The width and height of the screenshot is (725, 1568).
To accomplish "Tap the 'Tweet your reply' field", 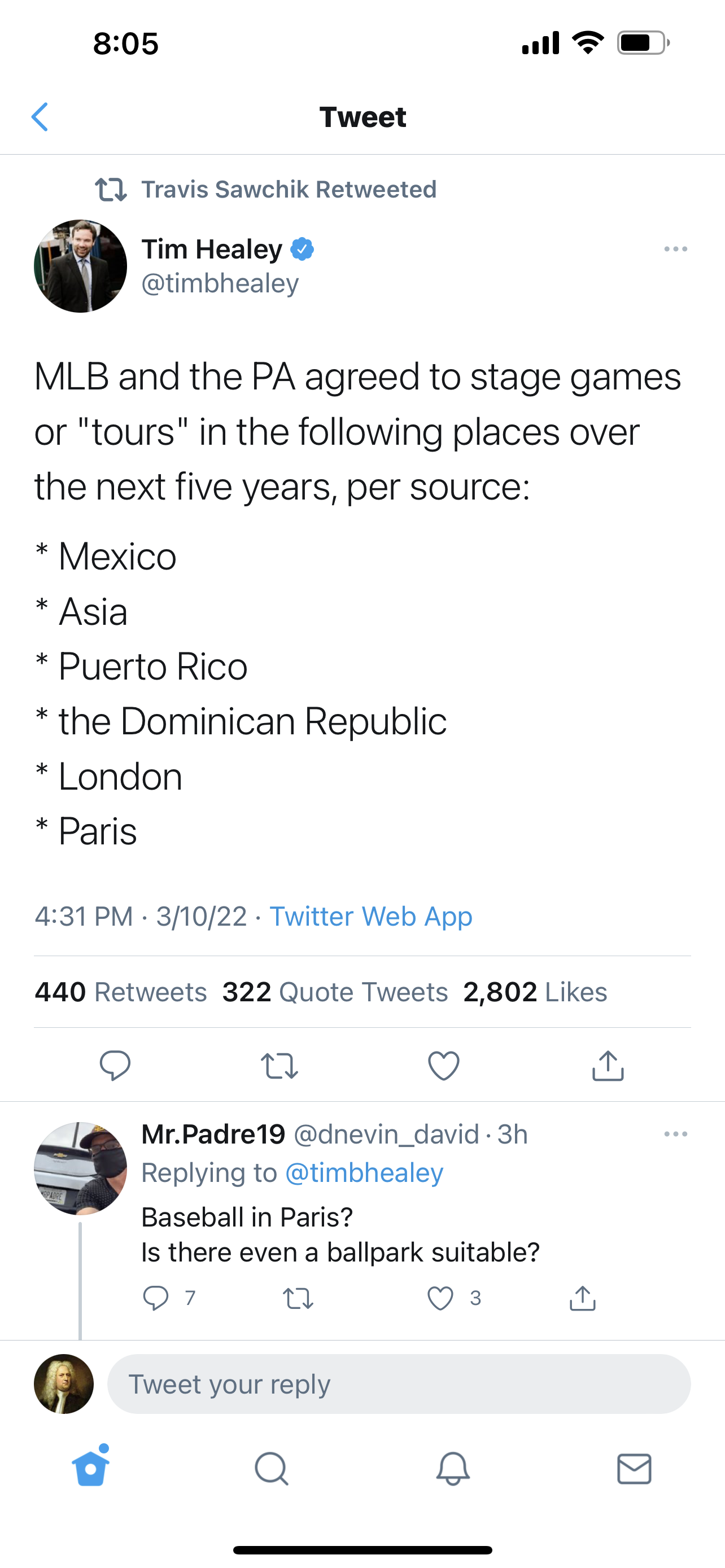I will pos(399,1384).
